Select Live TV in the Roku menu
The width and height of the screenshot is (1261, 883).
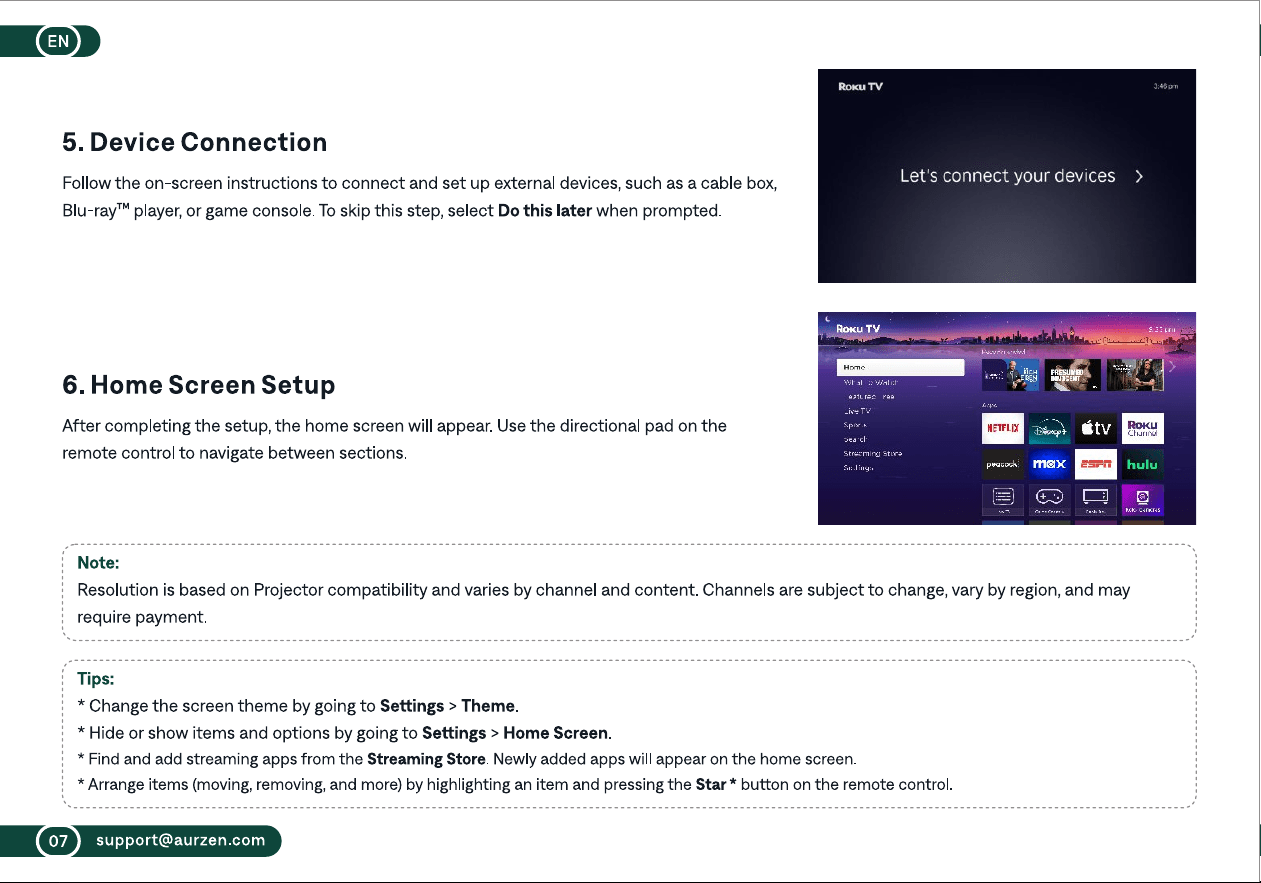[x=857, y=411]
